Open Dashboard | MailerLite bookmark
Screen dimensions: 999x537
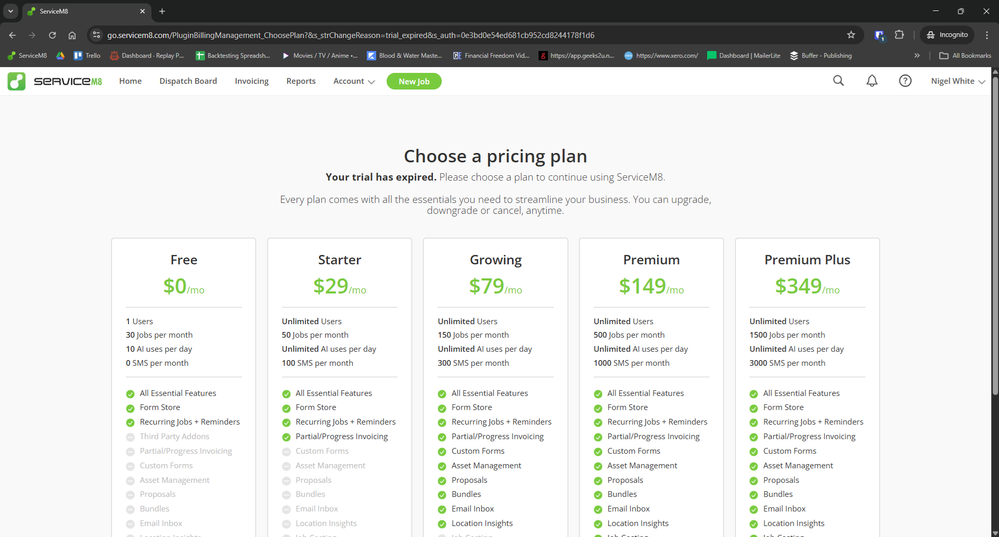[744, 55]
